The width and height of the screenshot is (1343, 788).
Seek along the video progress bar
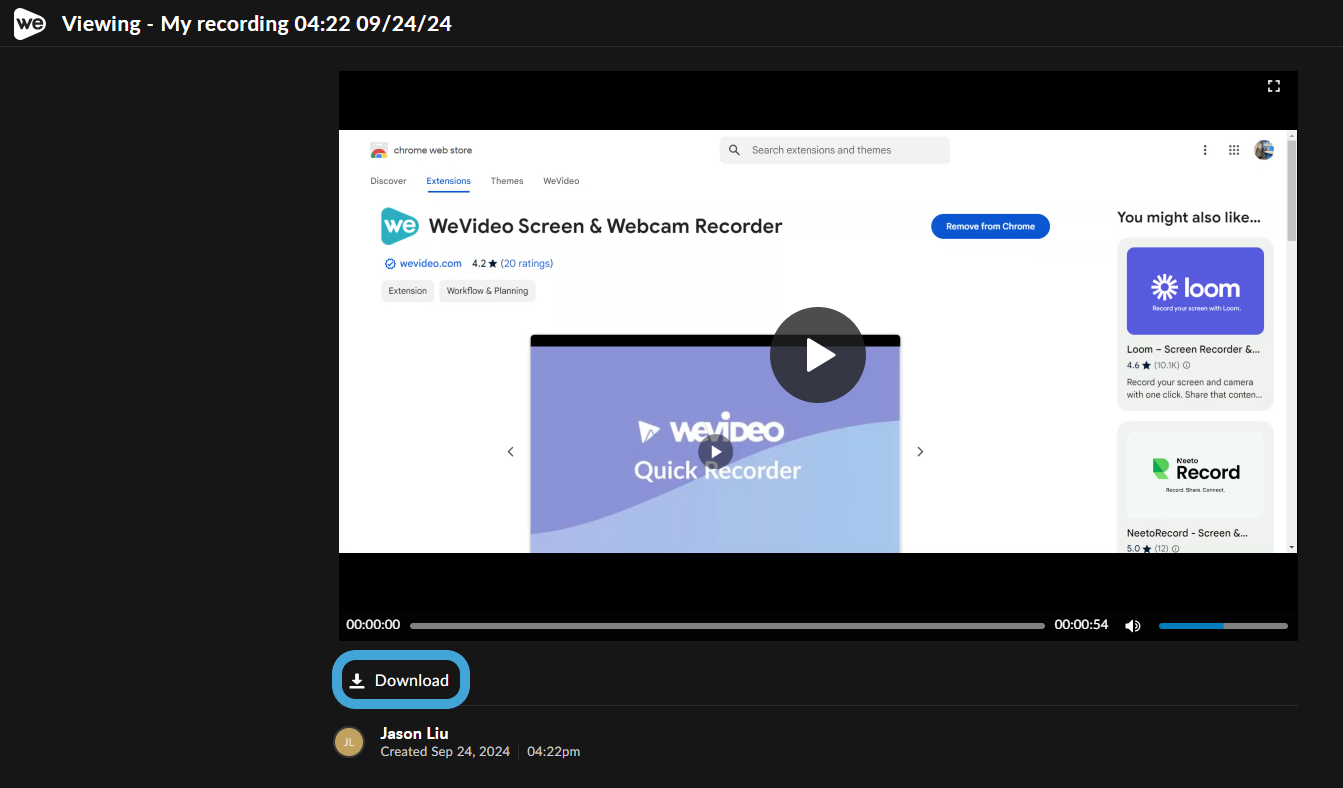[x=727, y=626]
